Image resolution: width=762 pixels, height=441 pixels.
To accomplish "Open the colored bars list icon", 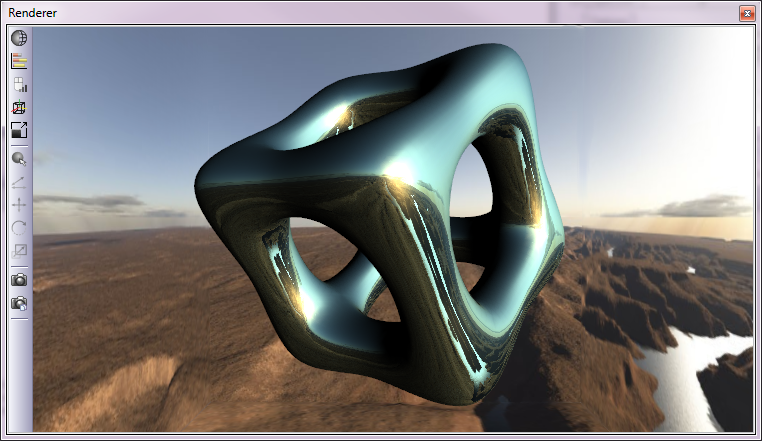I will (x=19, y=61).
